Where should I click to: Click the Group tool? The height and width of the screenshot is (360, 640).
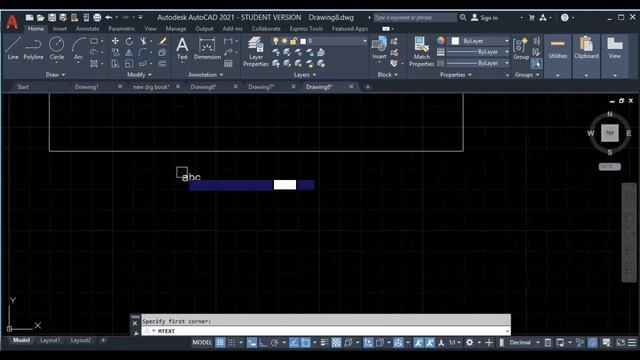click(521, 49)
